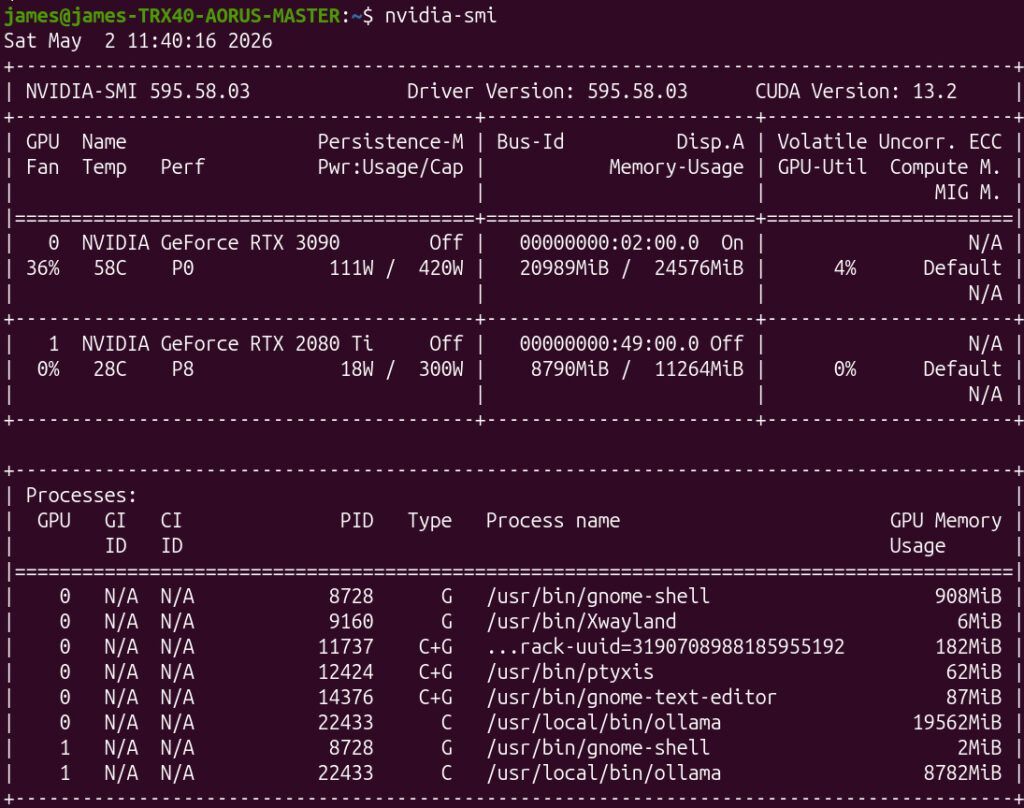Click the Memory-Usage header
Screen dimensions: 1024x808
676,167
